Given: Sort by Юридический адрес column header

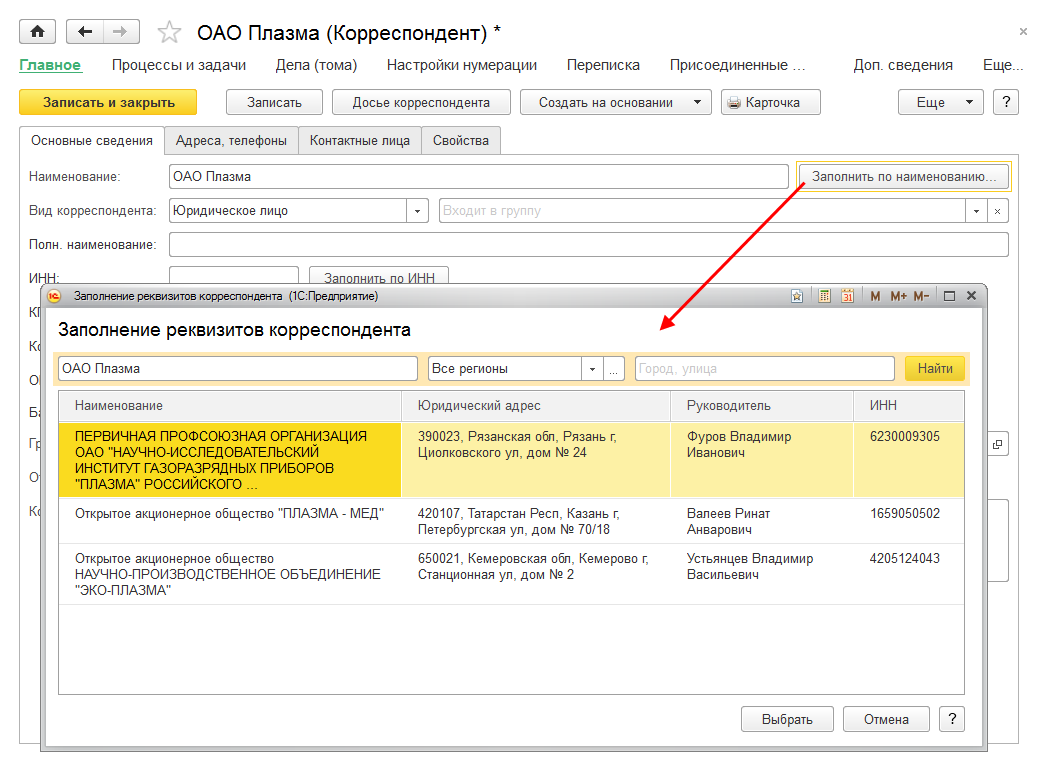Looking at the screenshot, I should click(536, 405).
